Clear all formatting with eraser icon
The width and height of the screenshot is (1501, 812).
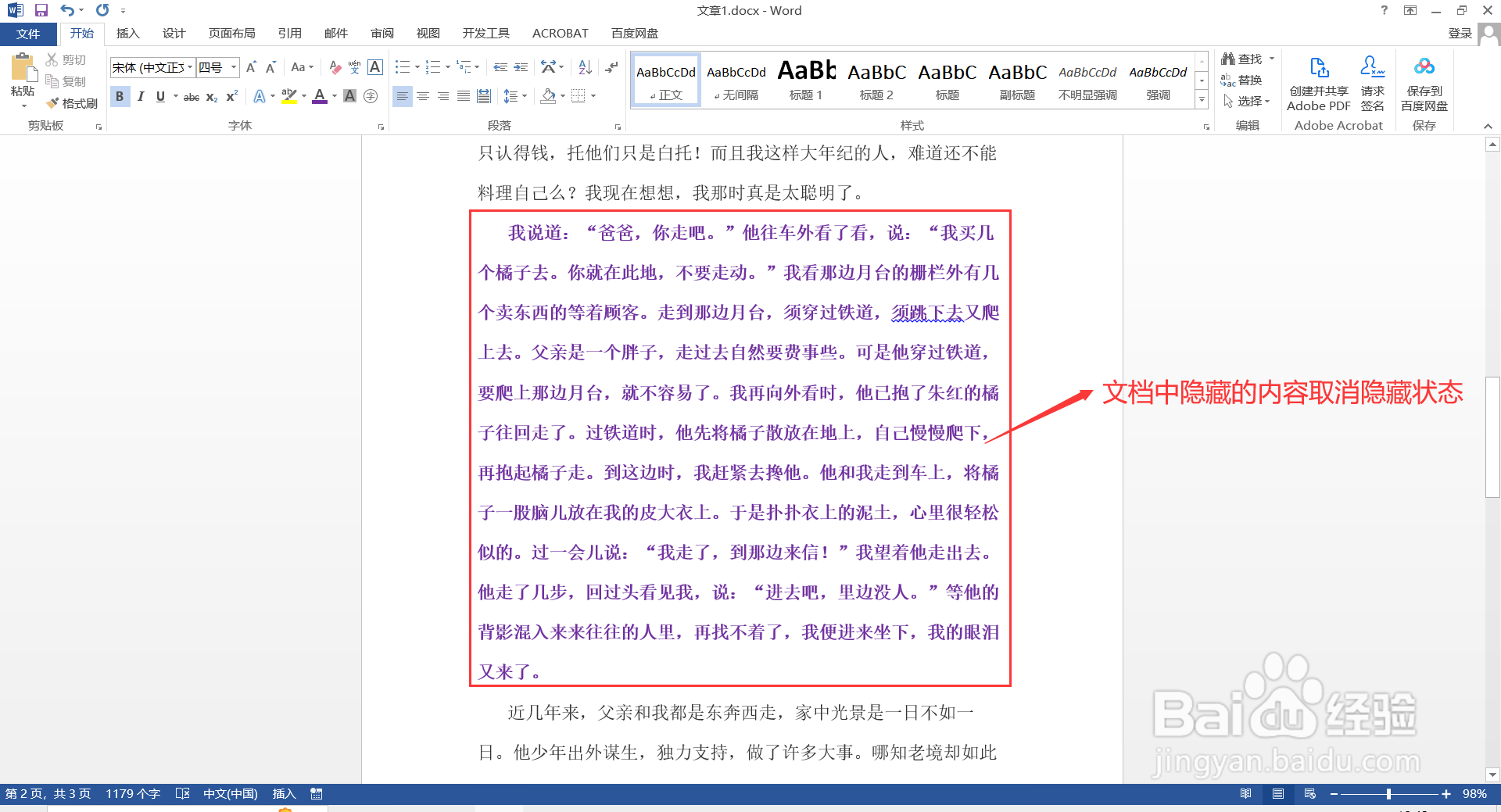click(335, 67)
